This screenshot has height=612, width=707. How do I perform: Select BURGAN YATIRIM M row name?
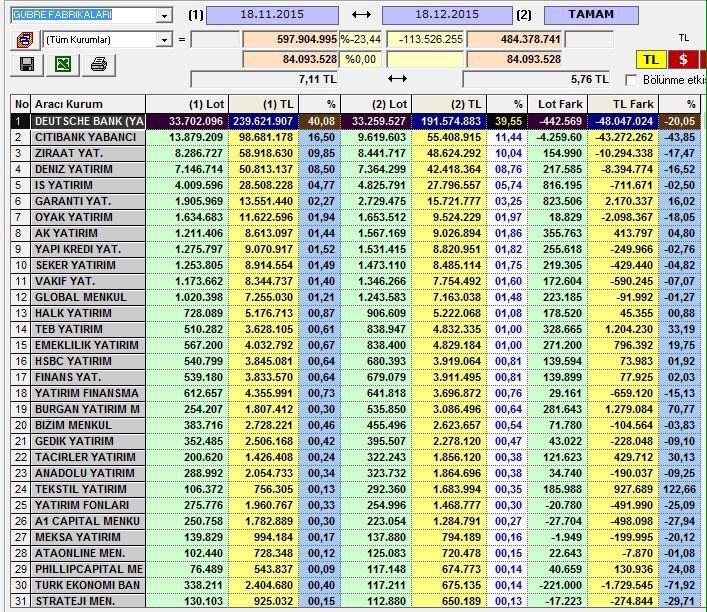pyautogui.click(x=88, y=410)
